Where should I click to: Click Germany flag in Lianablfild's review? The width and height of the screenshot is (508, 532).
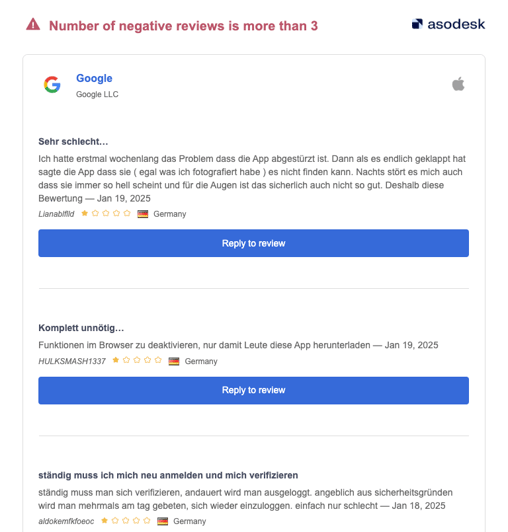[143, 214]
